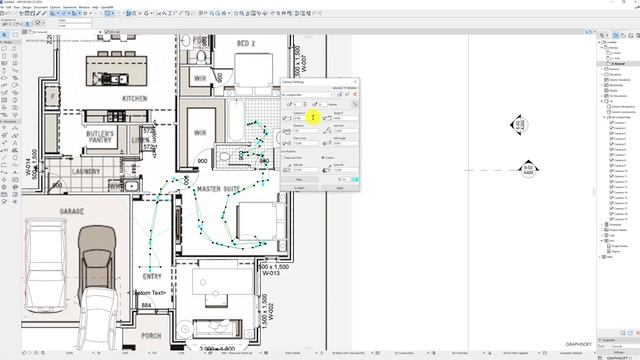Click into the Camera Z field
The height and width of the screenshot is (360, 640).
click(x=306, y=118)
